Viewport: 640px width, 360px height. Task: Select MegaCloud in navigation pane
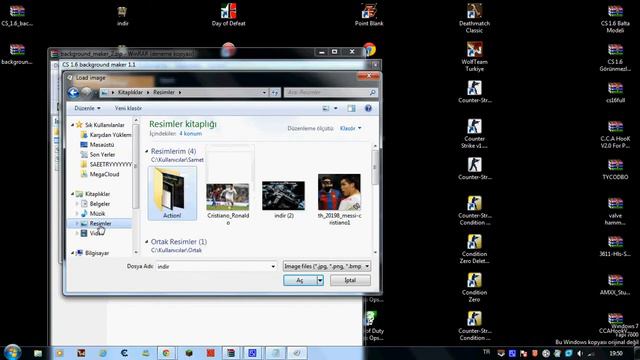[x=104, y=174]
